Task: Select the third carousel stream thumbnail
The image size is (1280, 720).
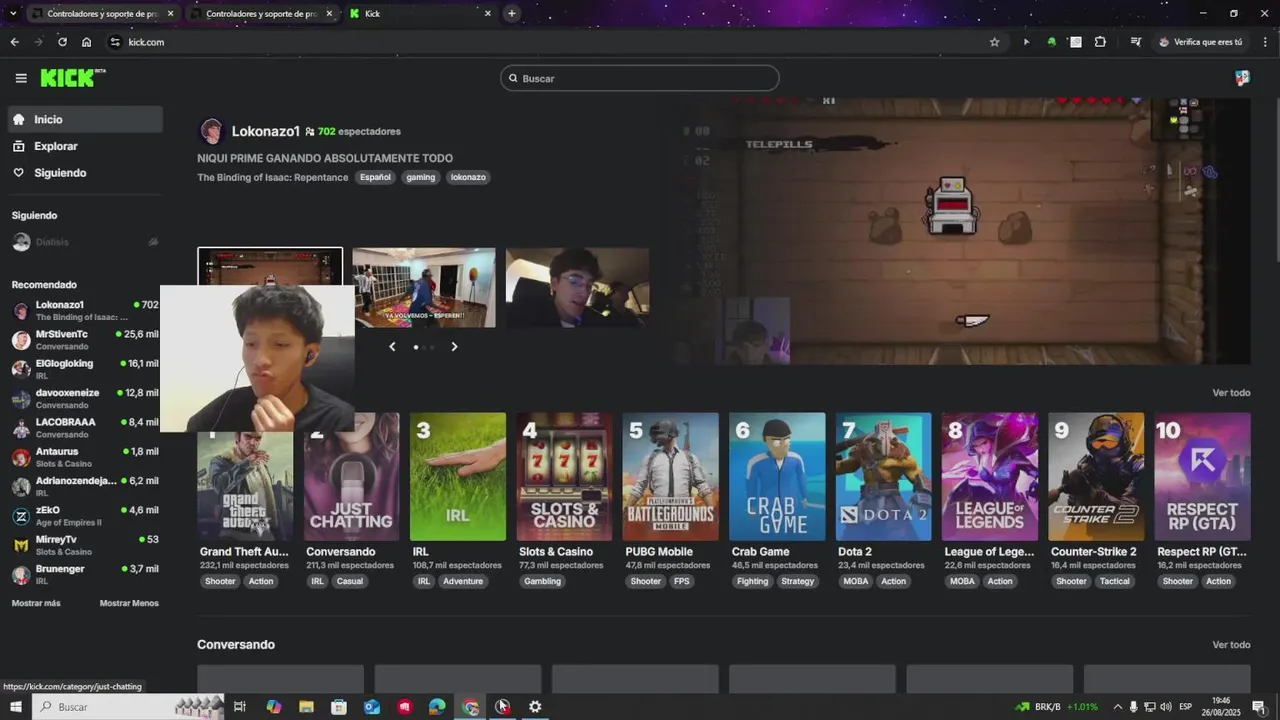Action: tap(578, 287)
